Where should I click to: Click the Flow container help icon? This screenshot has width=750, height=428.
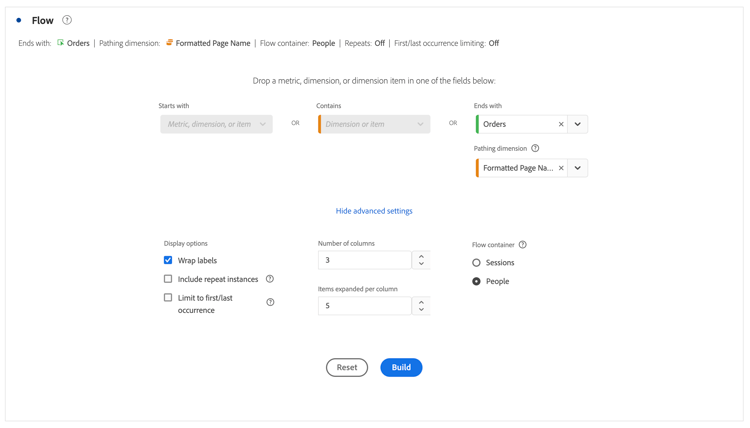(523, 245)
